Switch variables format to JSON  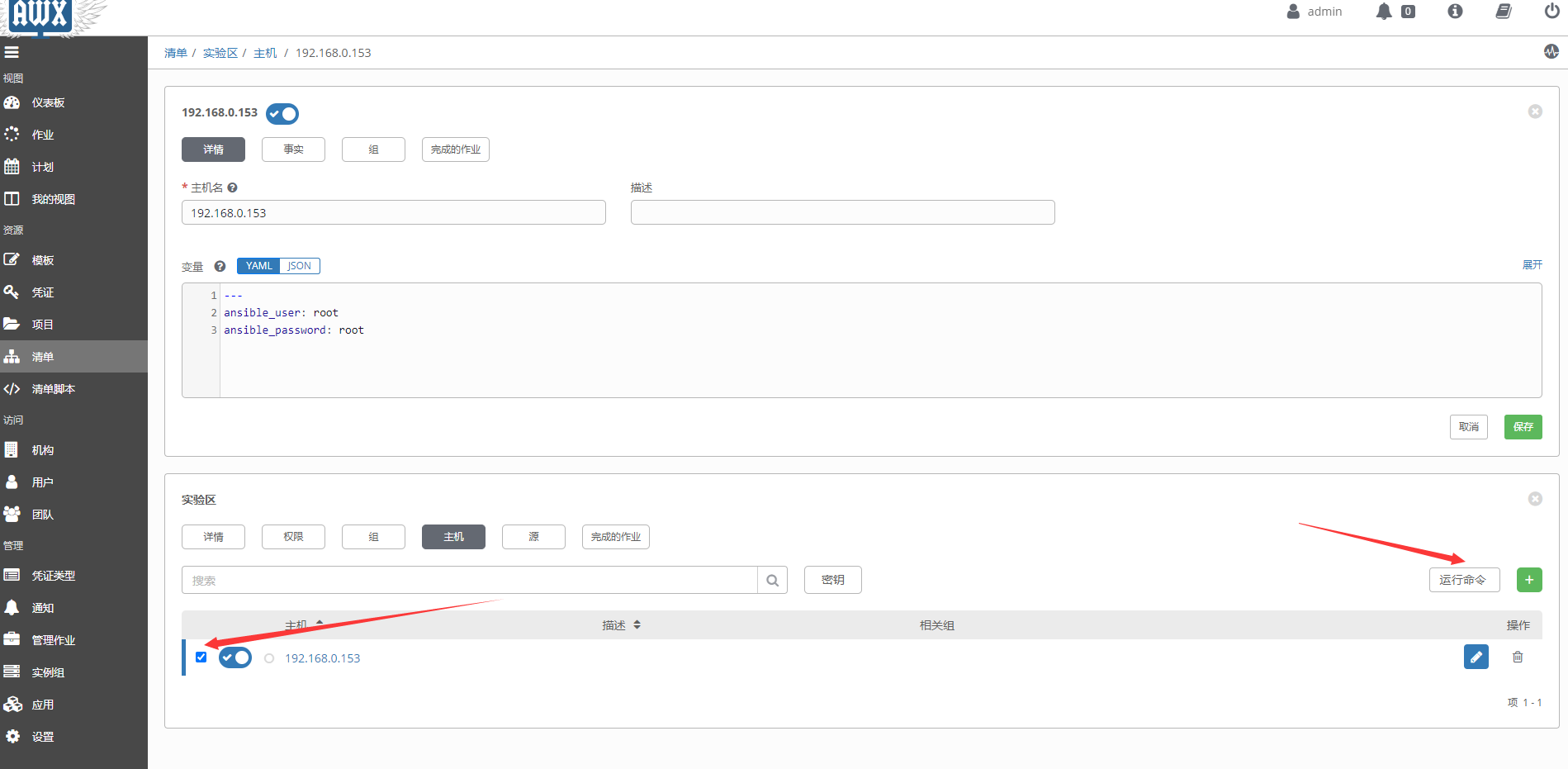[x=299, y=265]
